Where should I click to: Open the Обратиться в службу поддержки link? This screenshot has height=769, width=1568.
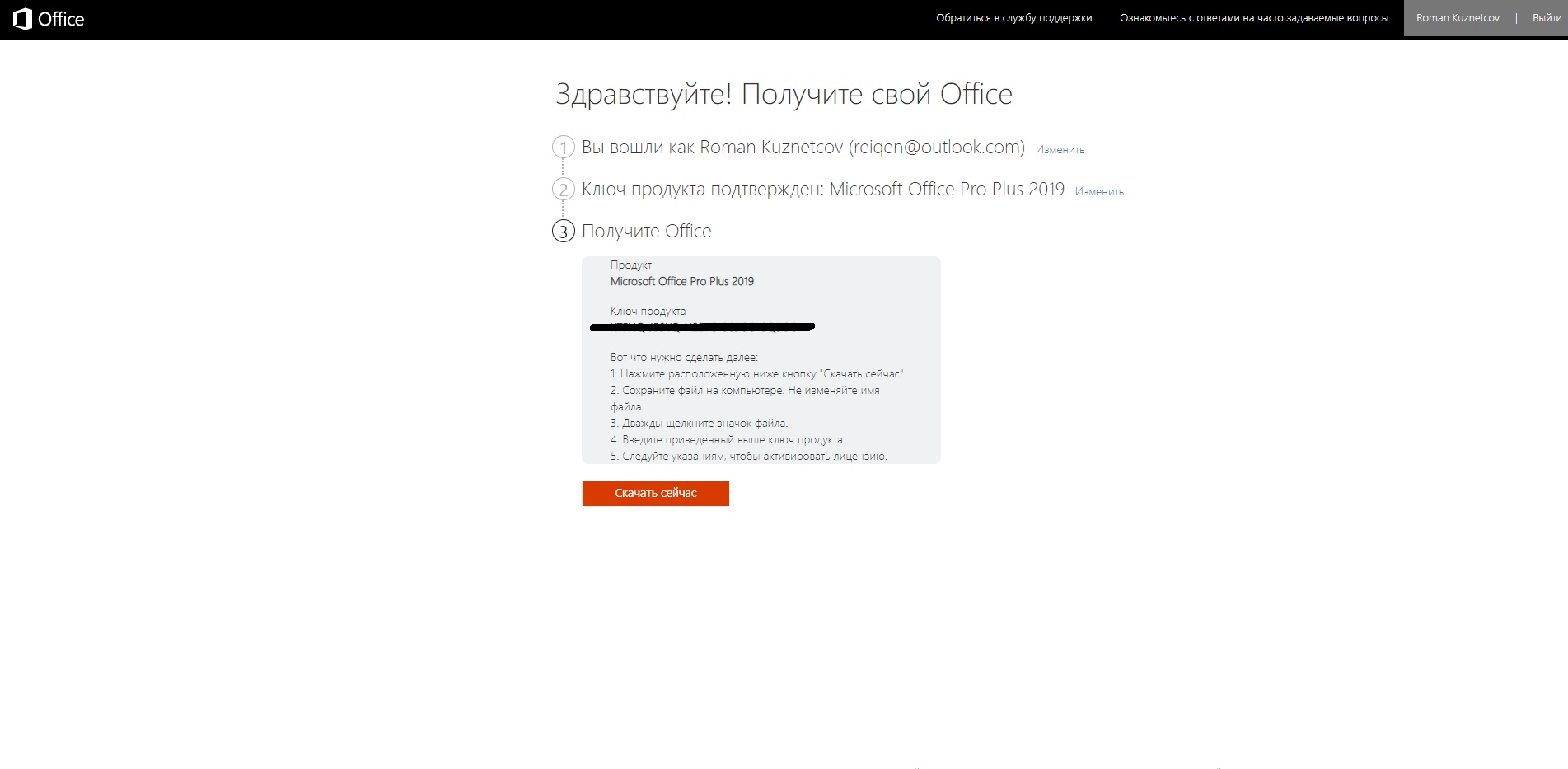[x=1013, y=18]
